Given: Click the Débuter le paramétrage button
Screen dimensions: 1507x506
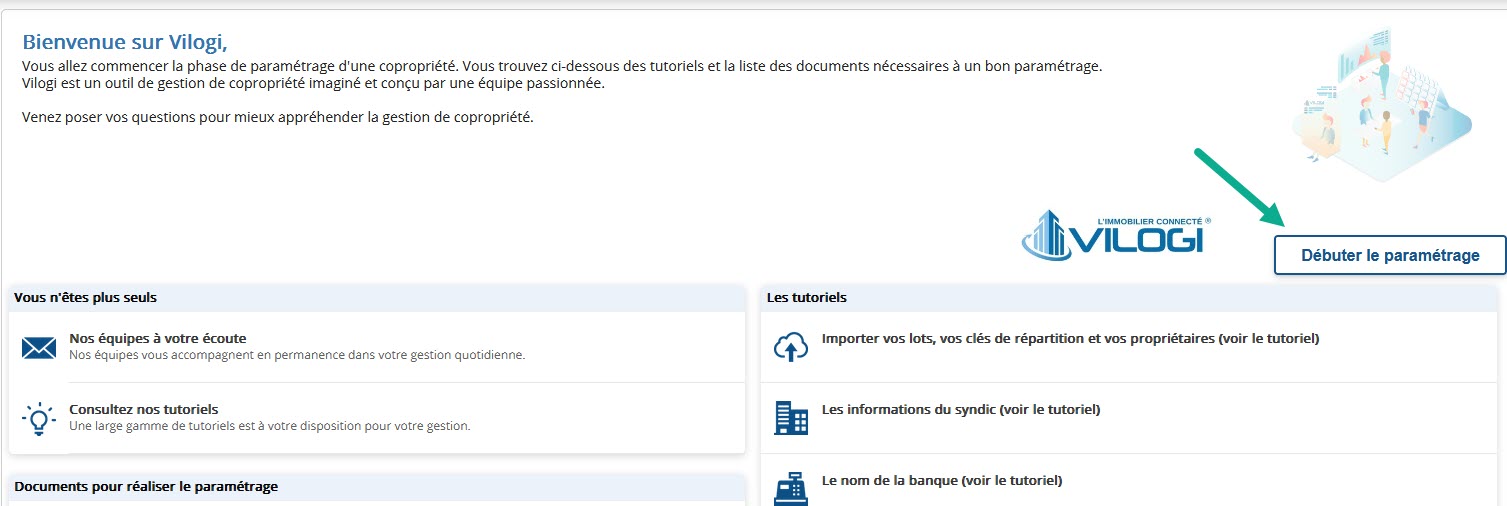Looking at the screenshot, I should click(x=1390, y=255).
